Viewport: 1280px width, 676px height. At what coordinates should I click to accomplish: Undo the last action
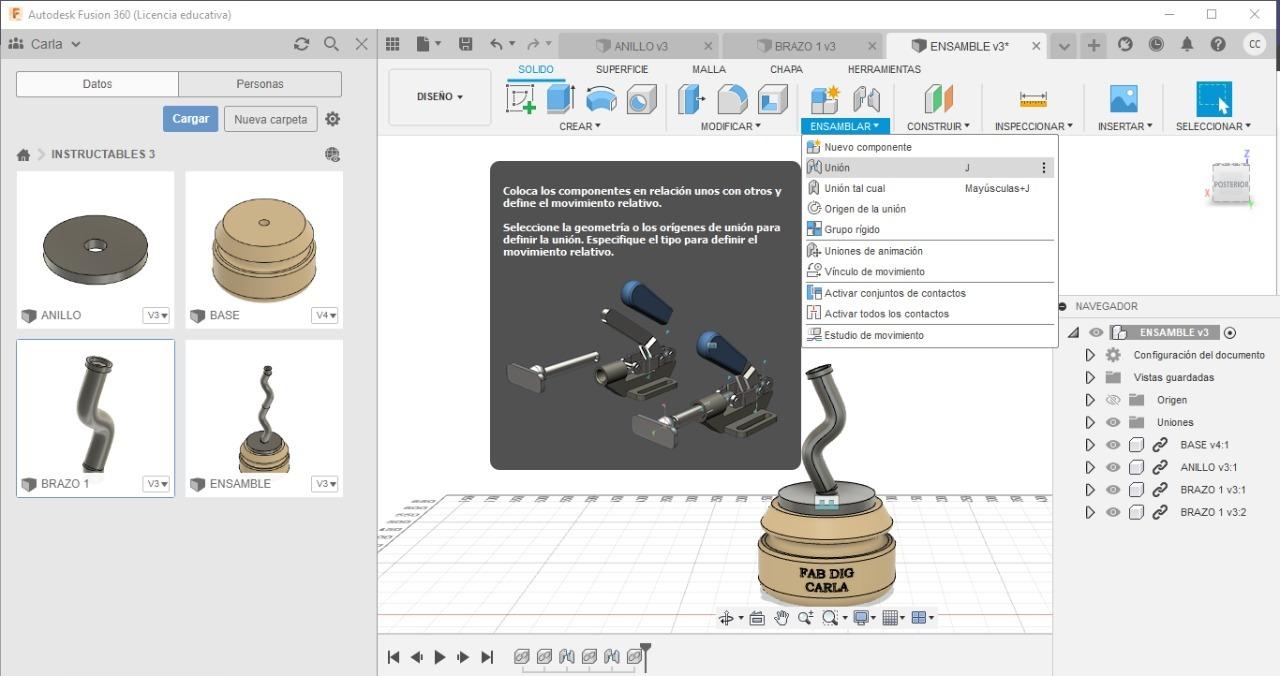tap(496, 44)
